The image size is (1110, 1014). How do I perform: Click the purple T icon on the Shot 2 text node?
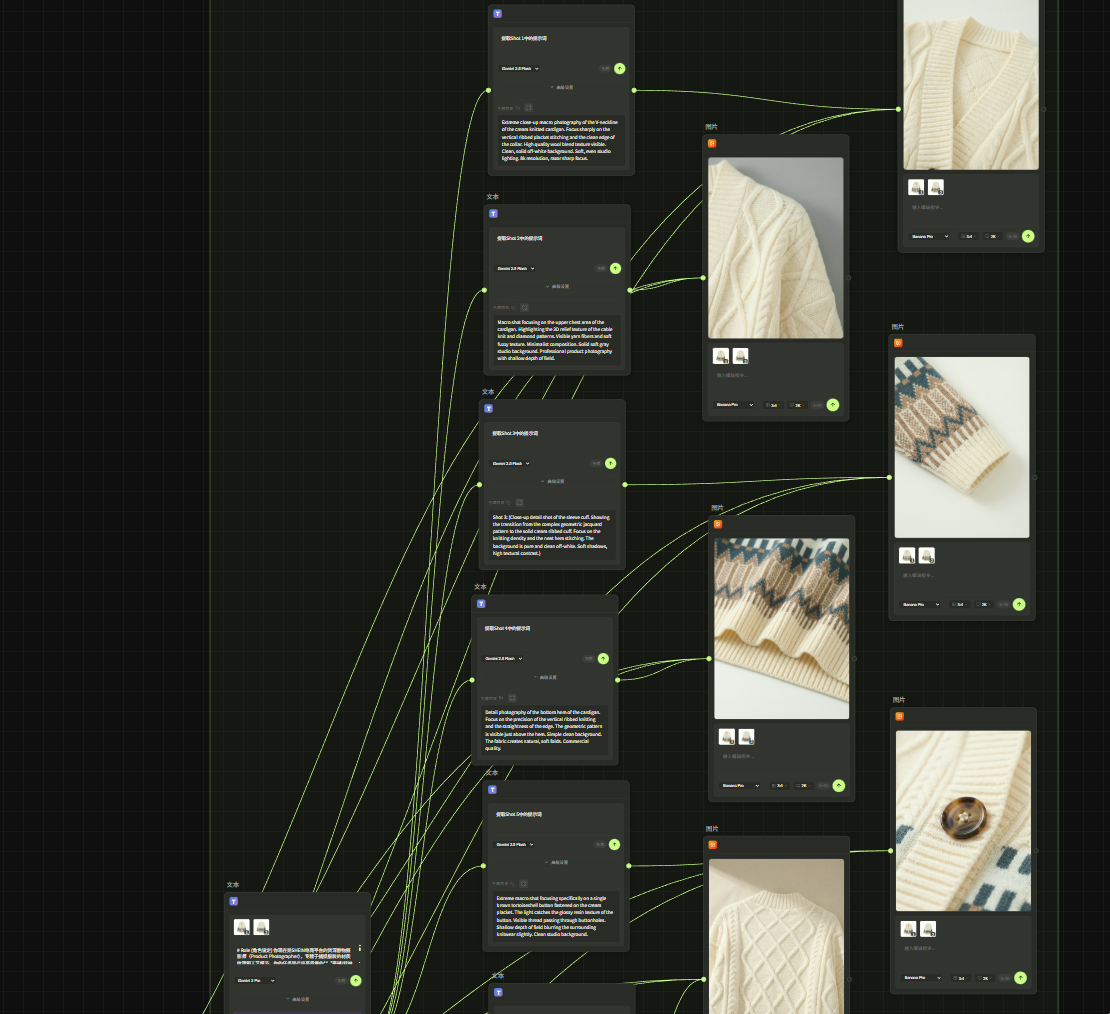pyautogui.click(x=493, y=214)
